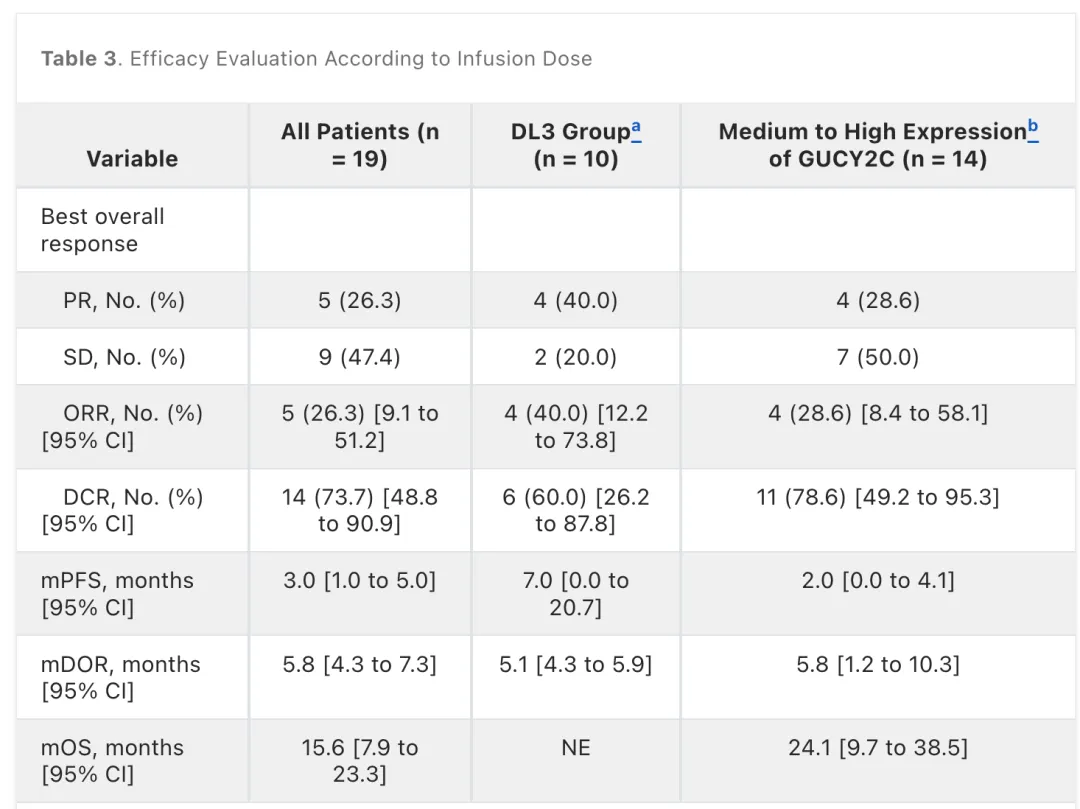Select the 'SD, No. (%)' row label
The width and height of the screenshot is (1080, 809).
click(125, 357)
